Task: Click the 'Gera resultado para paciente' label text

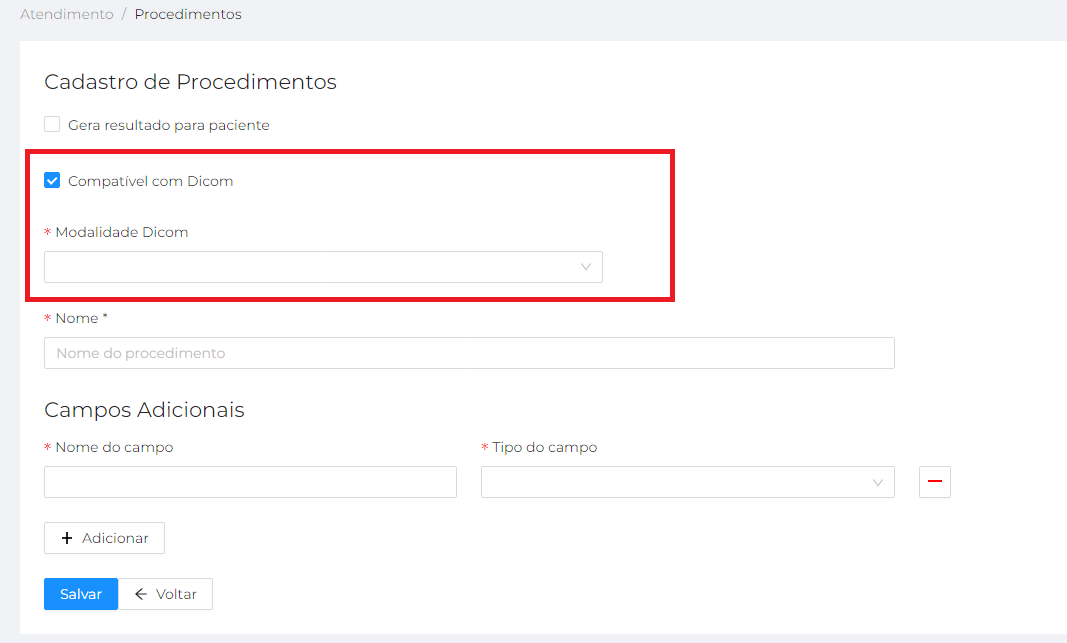Action: click(168, 125)
